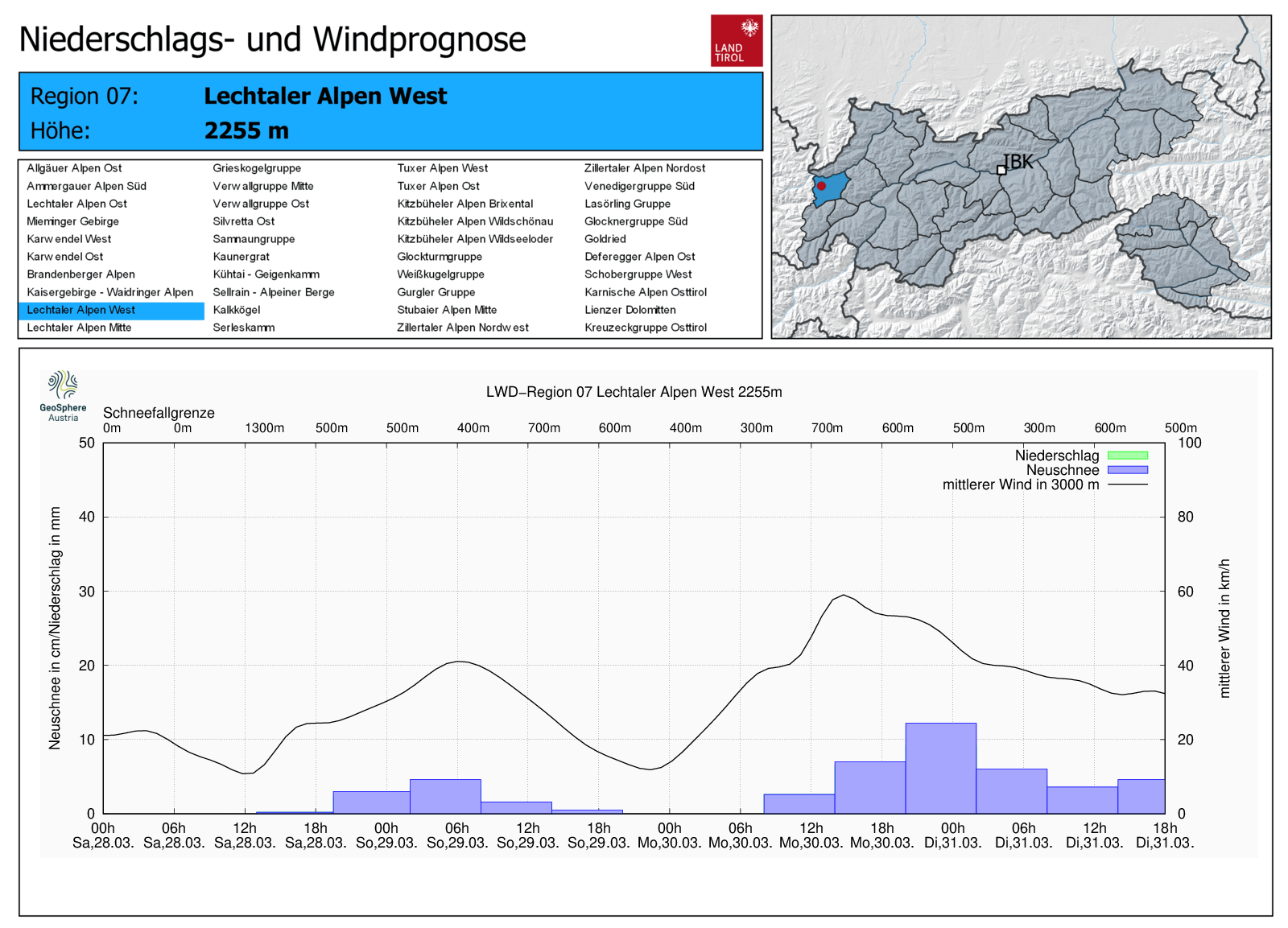Choose Silvretta Ost from region list
Viewport: 1288px width, 928px height.
tap(243, 221)
